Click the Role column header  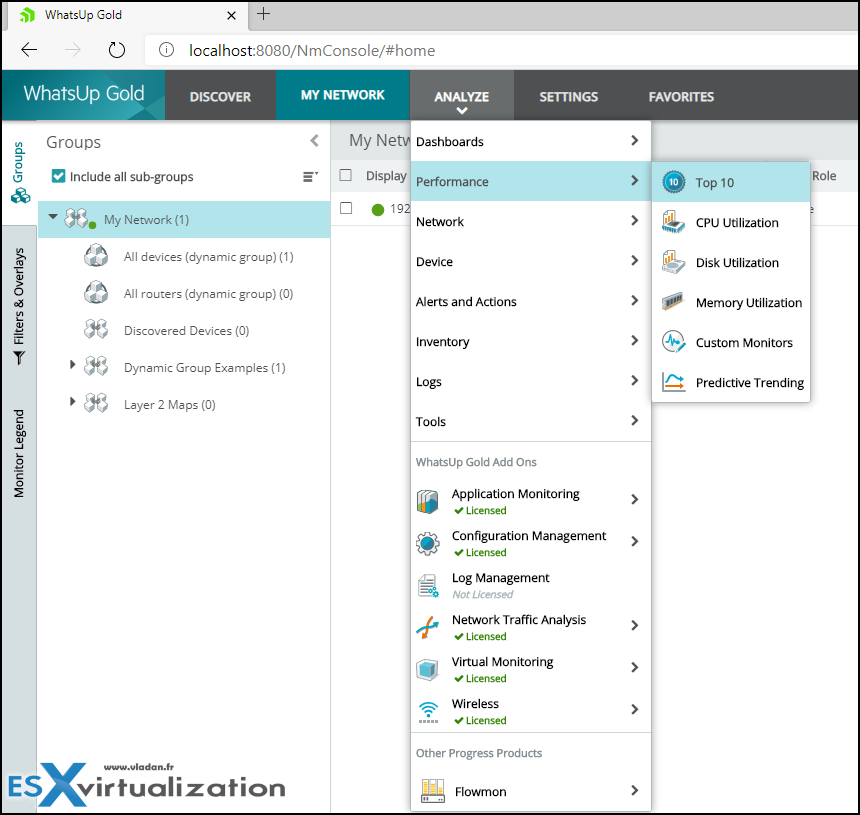coord(824,176)
